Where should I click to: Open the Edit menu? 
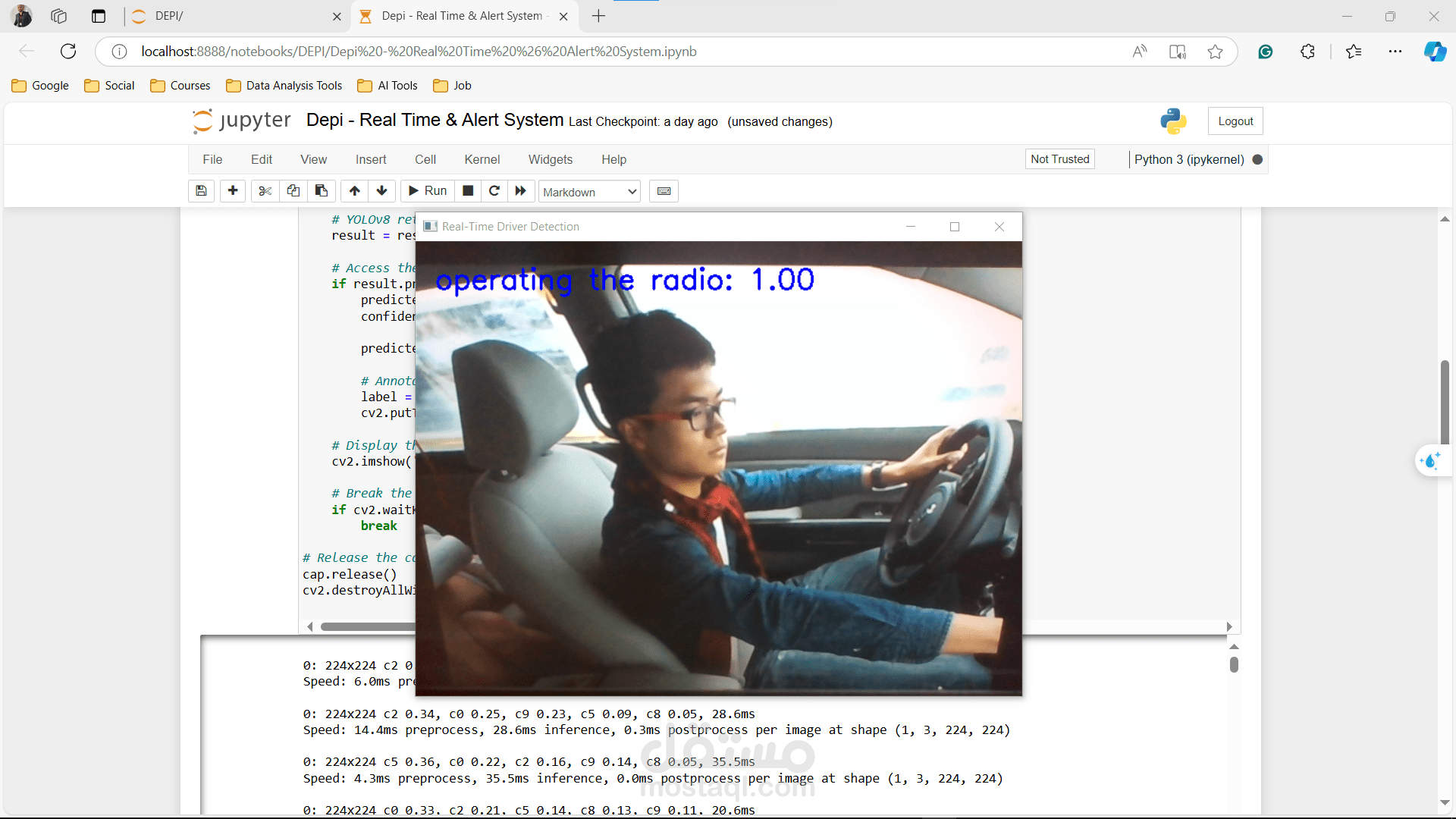click(262, 159)
